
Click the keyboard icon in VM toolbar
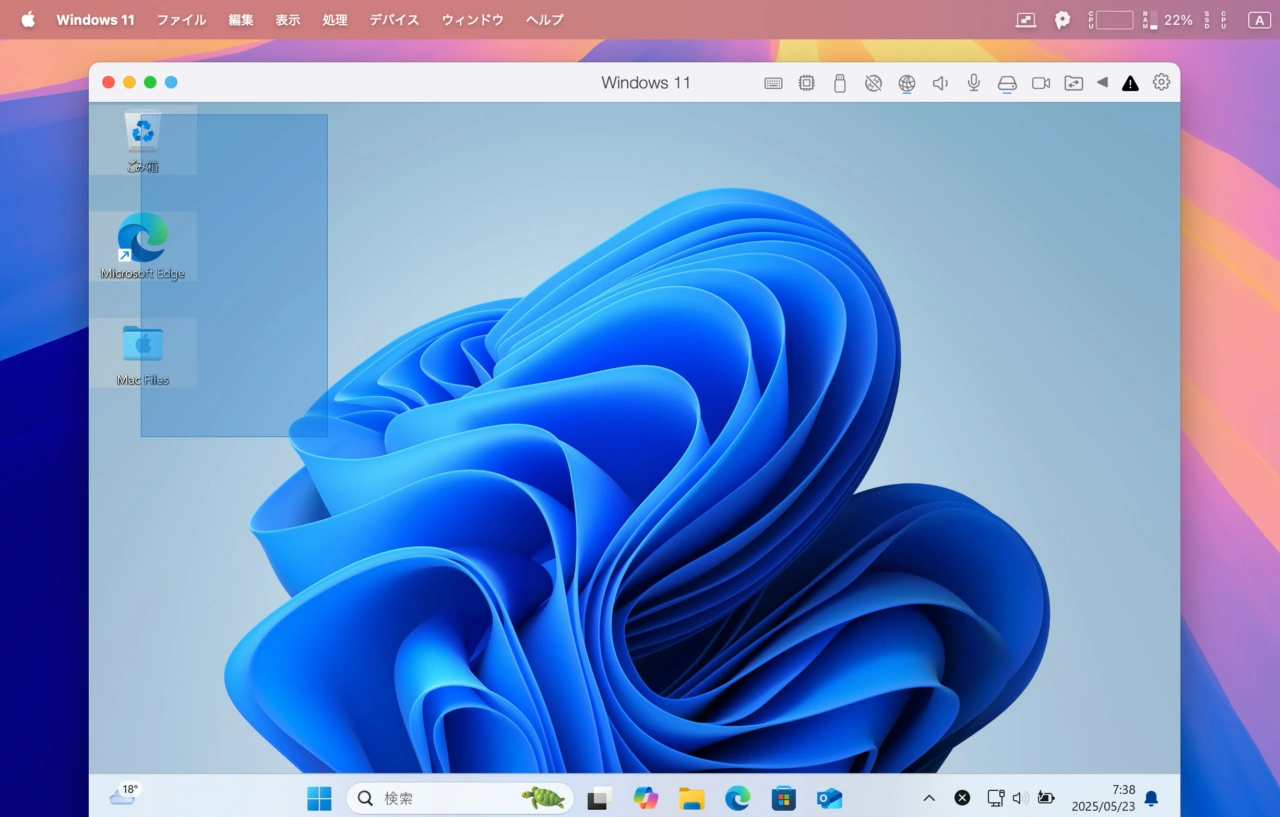773,83
